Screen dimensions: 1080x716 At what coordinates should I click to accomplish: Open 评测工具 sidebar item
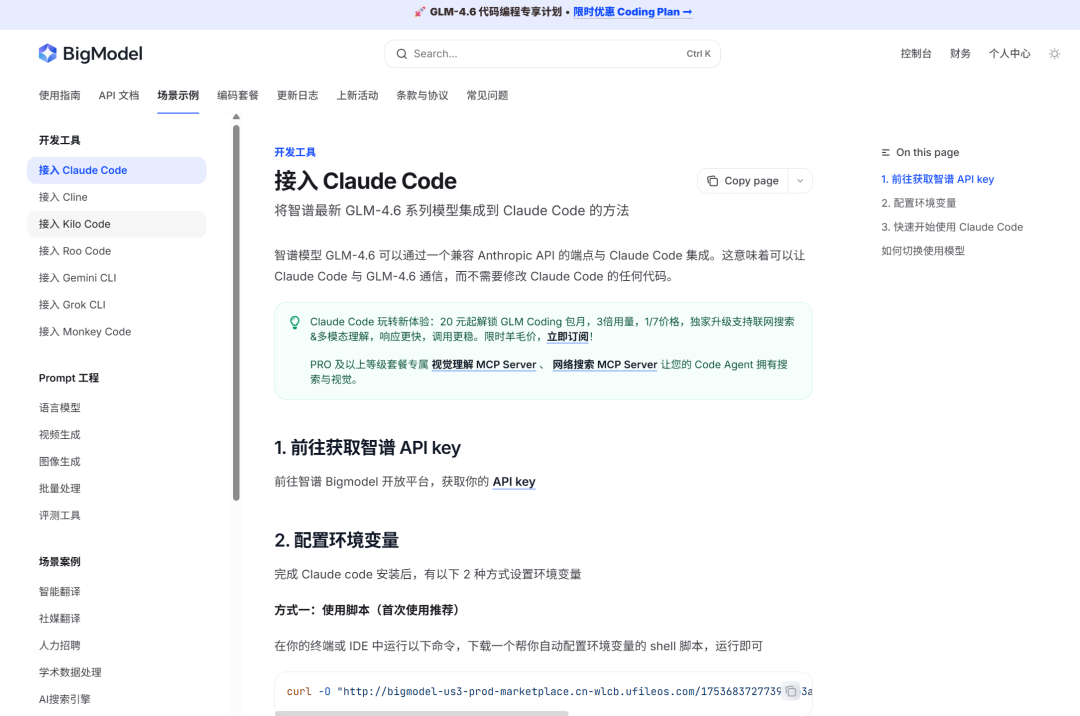tap(116, 515)
